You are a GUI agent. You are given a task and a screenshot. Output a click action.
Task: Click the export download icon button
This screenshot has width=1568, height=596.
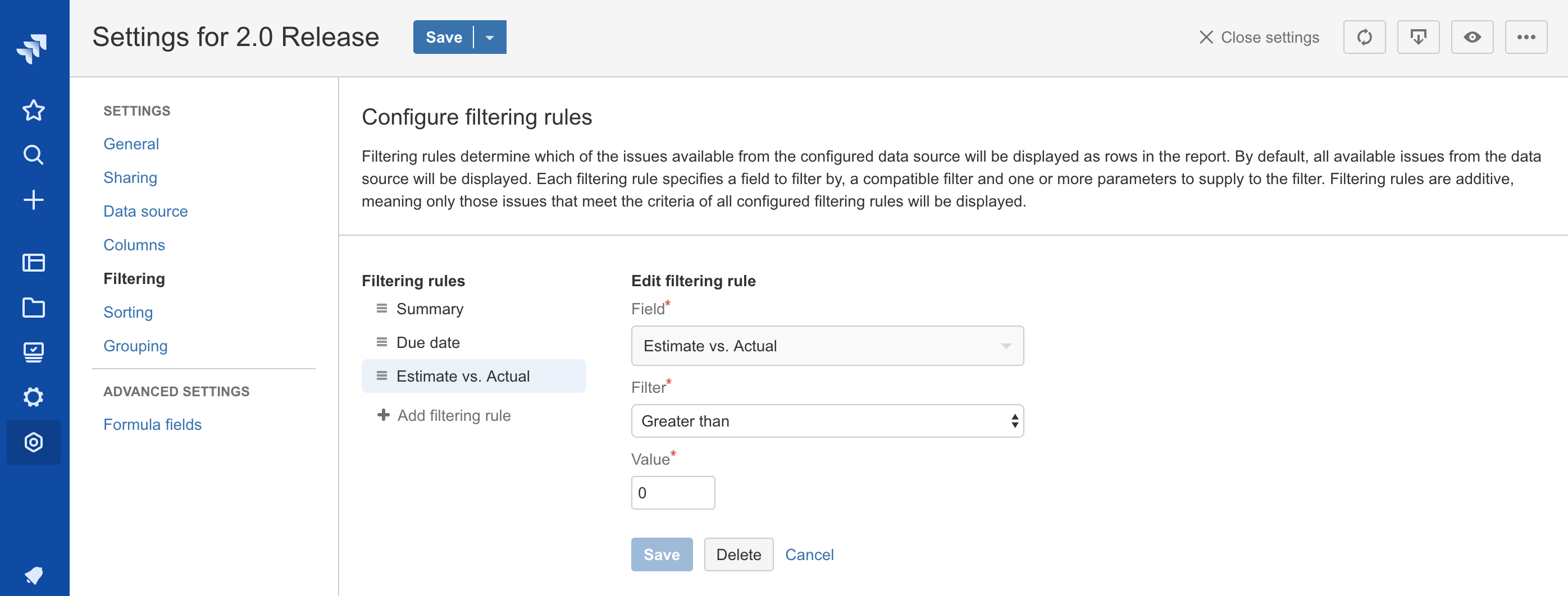(x=1417, y=37)
